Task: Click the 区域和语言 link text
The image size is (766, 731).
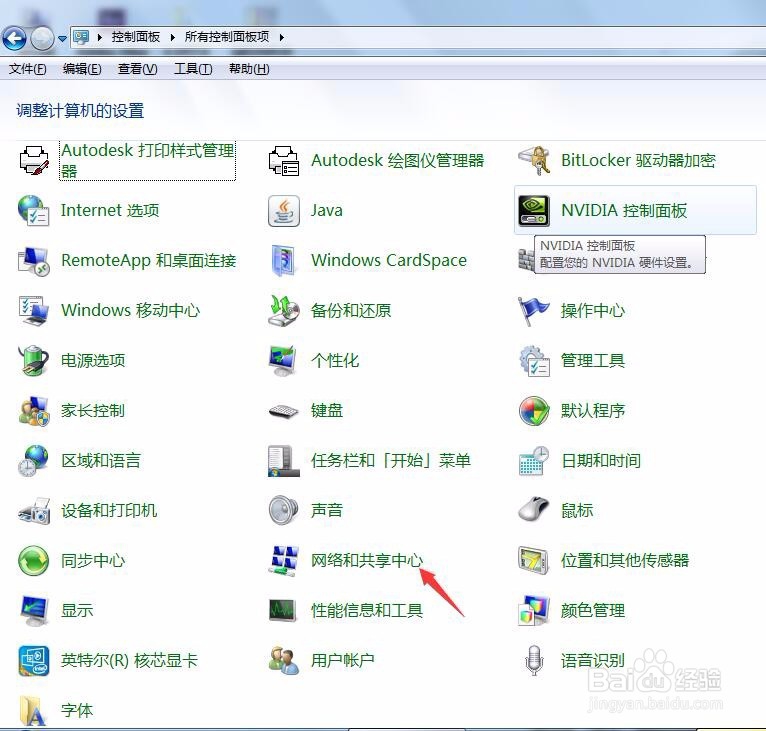Action: pos(101,460)
